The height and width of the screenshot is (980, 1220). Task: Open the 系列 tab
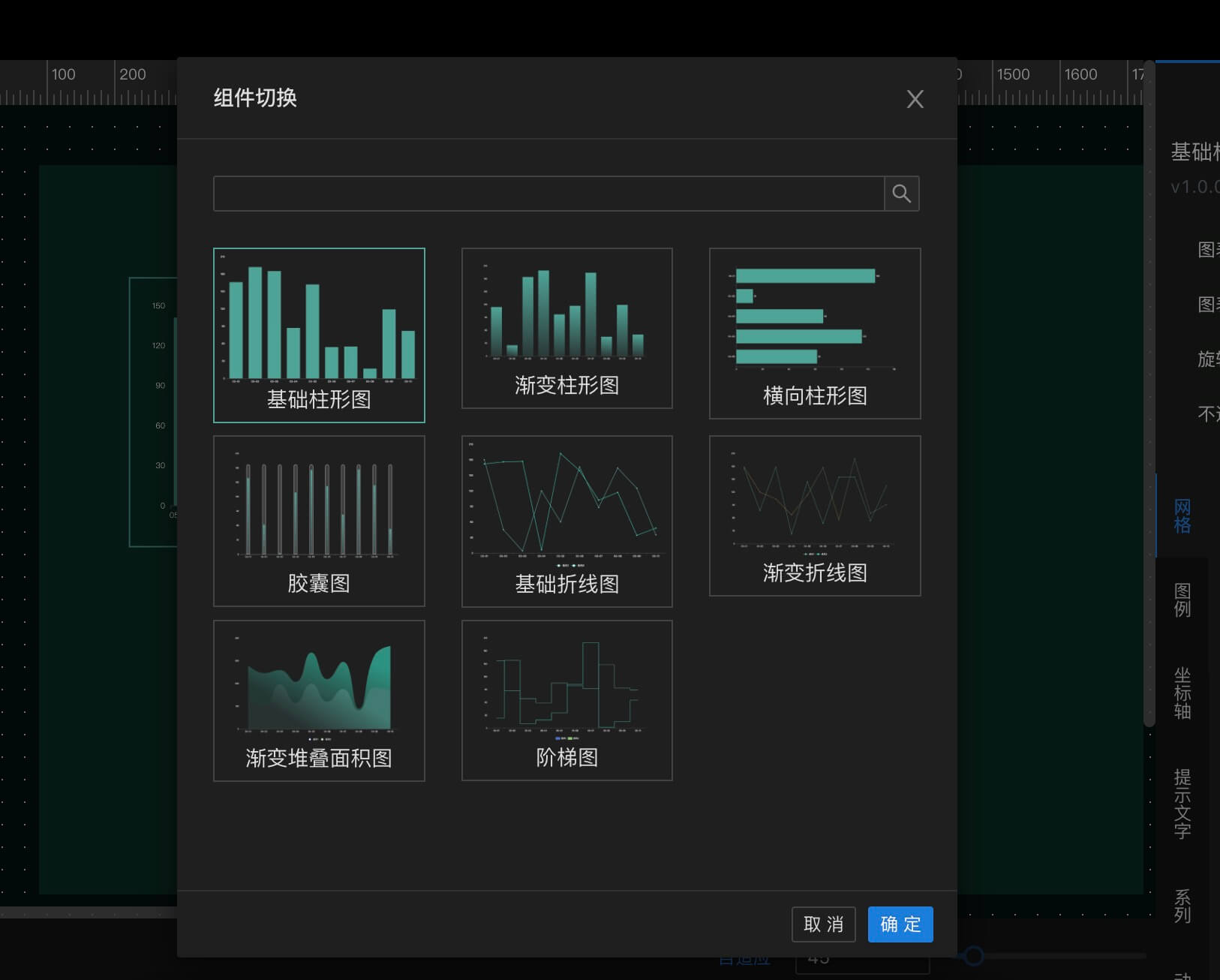(x=1182, y=906)
